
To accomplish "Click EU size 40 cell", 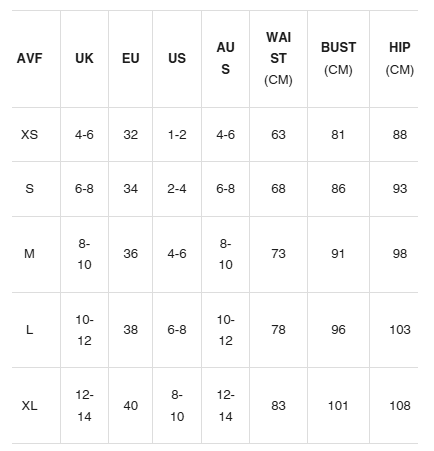I will (130, 406).
